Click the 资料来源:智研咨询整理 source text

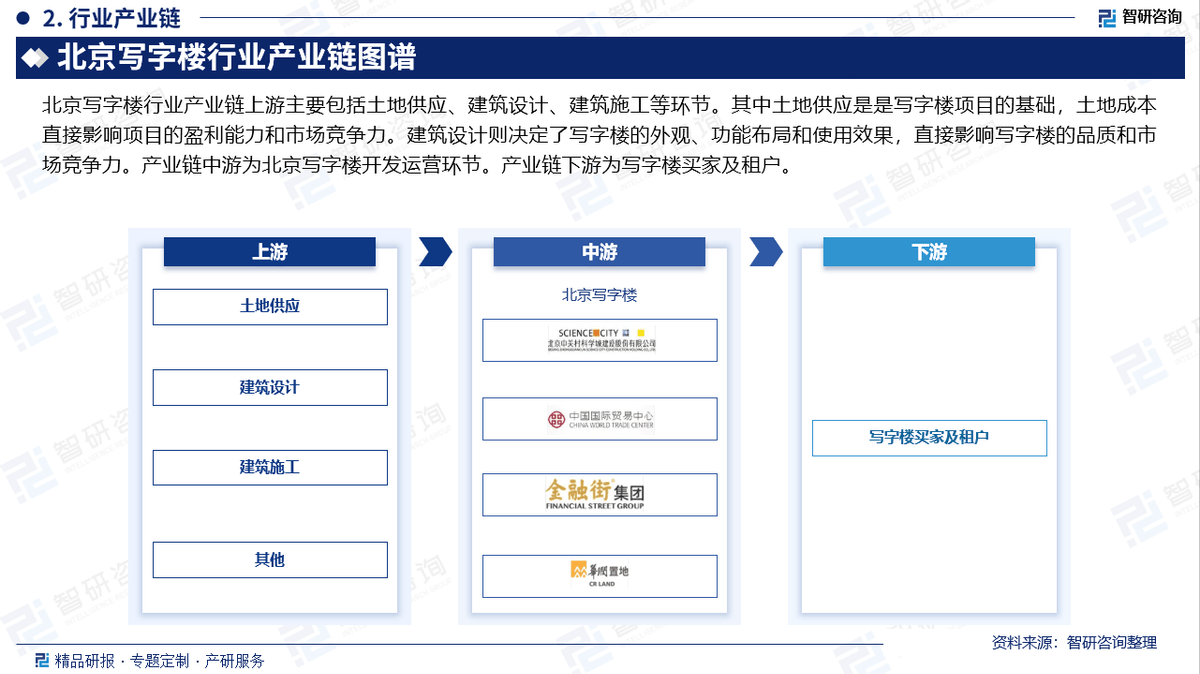pyautogui.click(x=1073, y=642)
